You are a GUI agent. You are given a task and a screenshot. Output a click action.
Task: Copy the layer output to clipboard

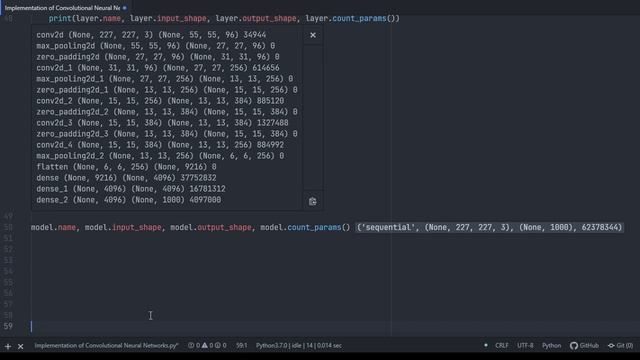tap(313, 201)
